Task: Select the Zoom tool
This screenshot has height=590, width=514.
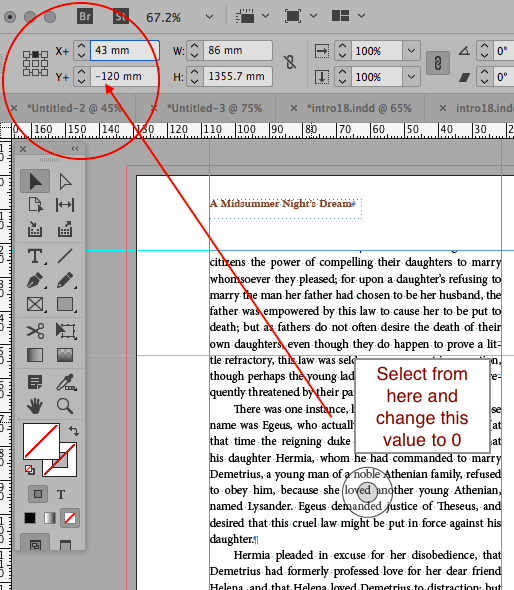Action: tap(65, 406)
